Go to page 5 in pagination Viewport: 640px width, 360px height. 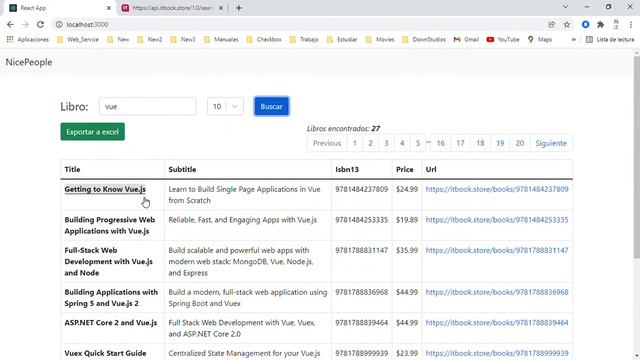(x=418, y=143)
